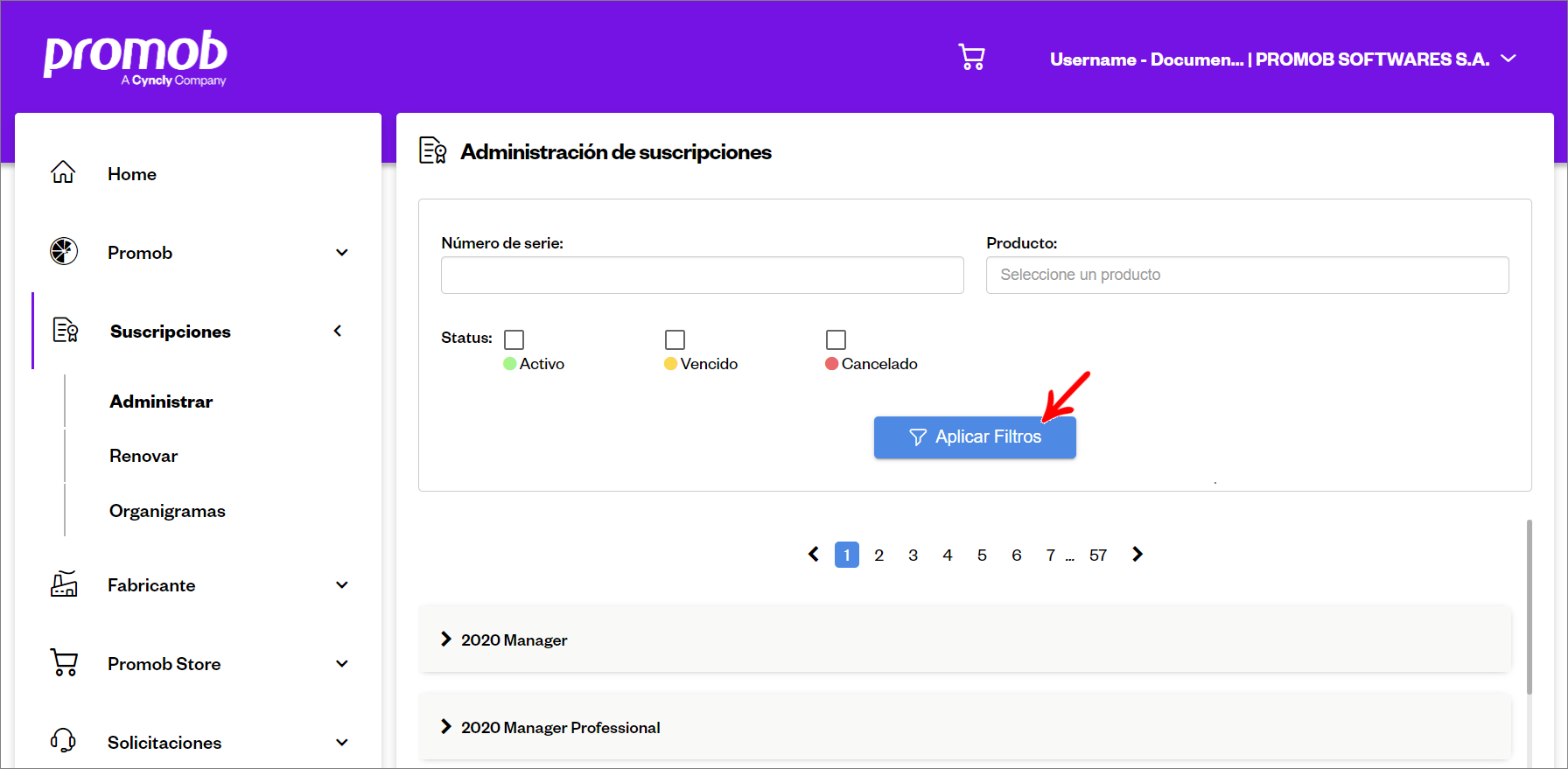
Task: Click the Home house icon
Action: pos(63,172)
